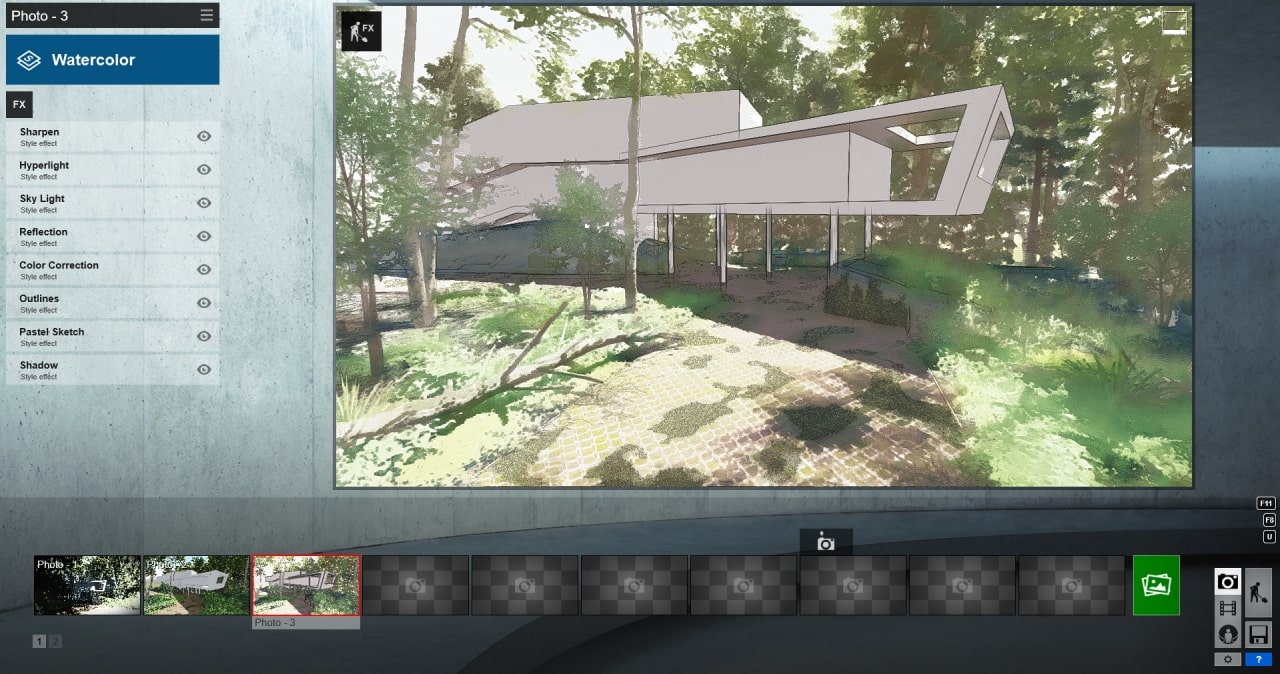Open the Photo - 3 hamburger menu
The image size is (1280, 674).
pyautogui.click(x=207, y=15)
